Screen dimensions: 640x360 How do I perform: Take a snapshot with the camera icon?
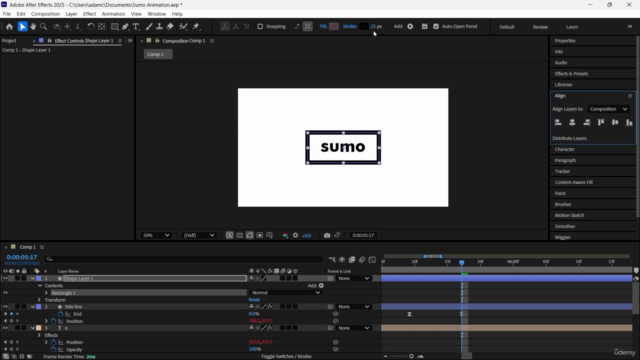tap(327, 235)
